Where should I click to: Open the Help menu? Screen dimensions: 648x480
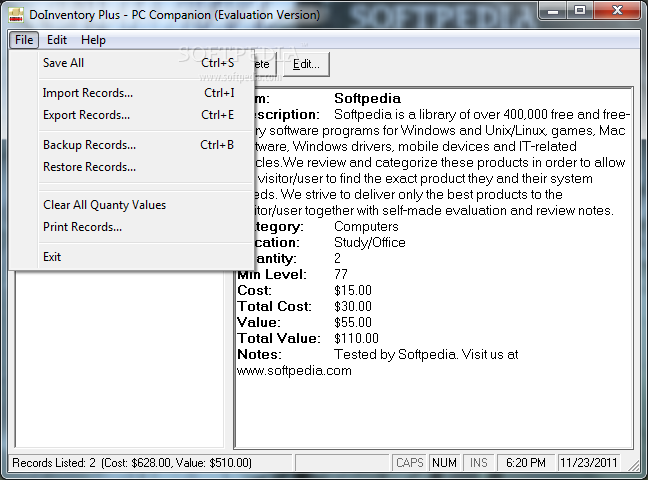(x=93, y=40)
